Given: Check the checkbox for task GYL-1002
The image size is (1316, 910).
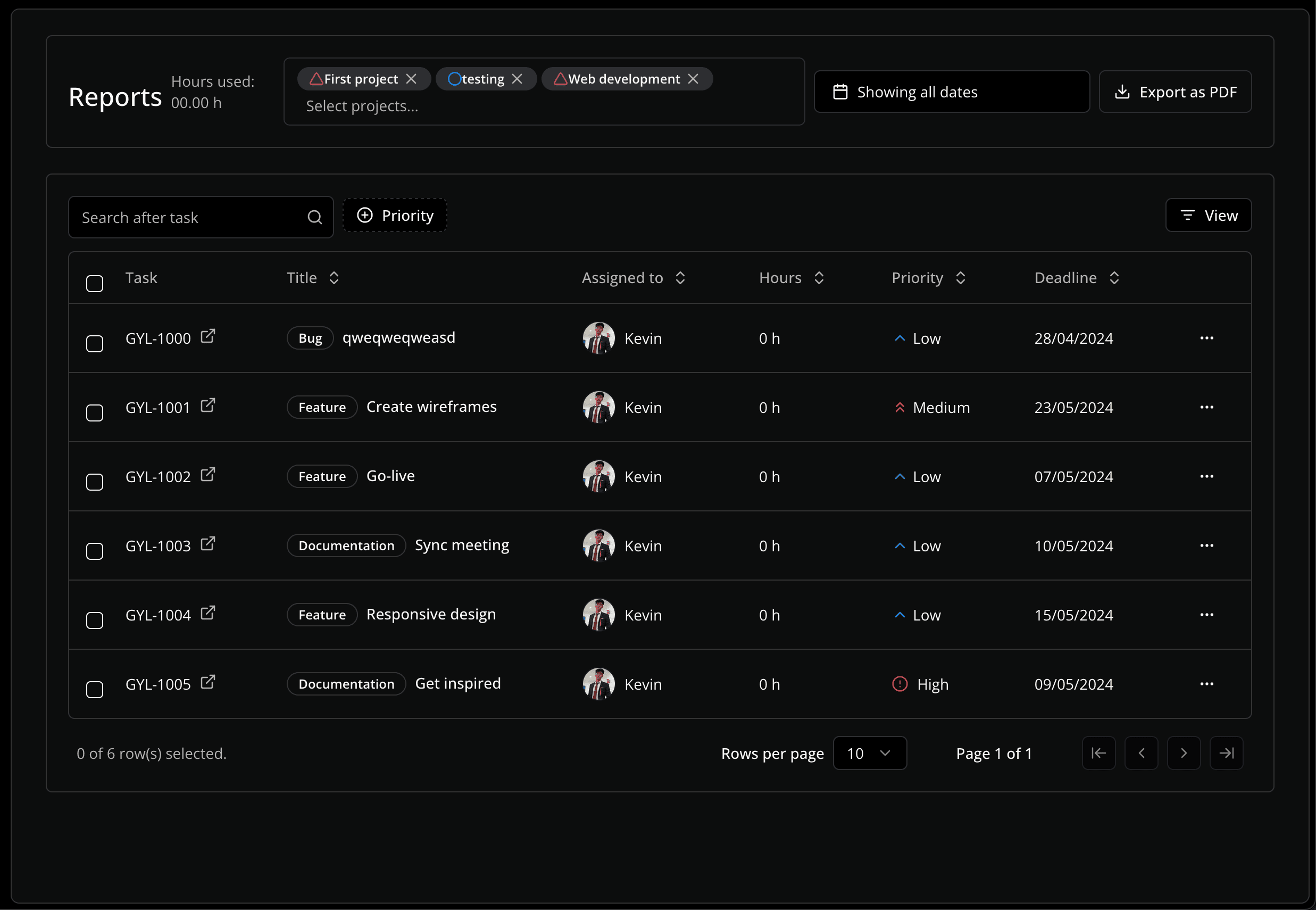Looking at the screenshot, I should pyautogui.click(x=94, y=482).
